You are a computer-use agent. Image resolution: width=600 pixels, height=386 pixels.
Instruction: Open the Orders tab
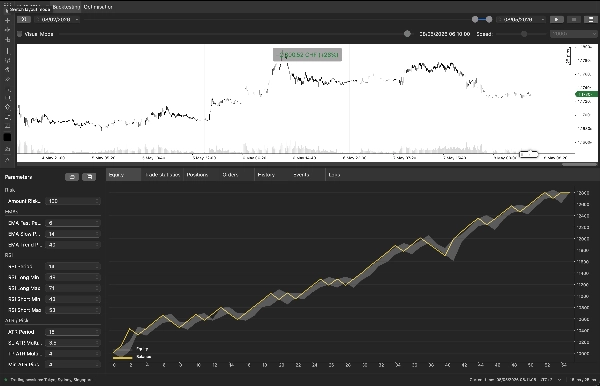tap(230, 175)
